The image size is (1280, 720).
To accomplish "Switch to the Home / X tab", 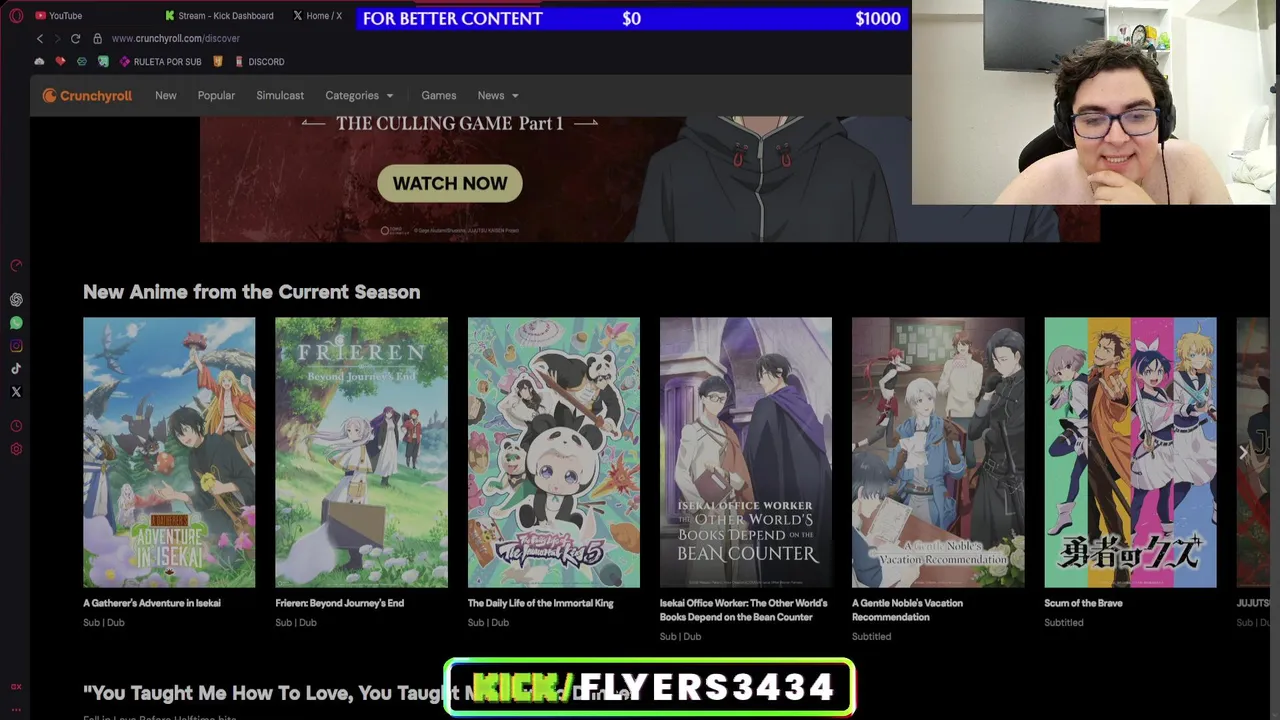I will coord(318,16).
